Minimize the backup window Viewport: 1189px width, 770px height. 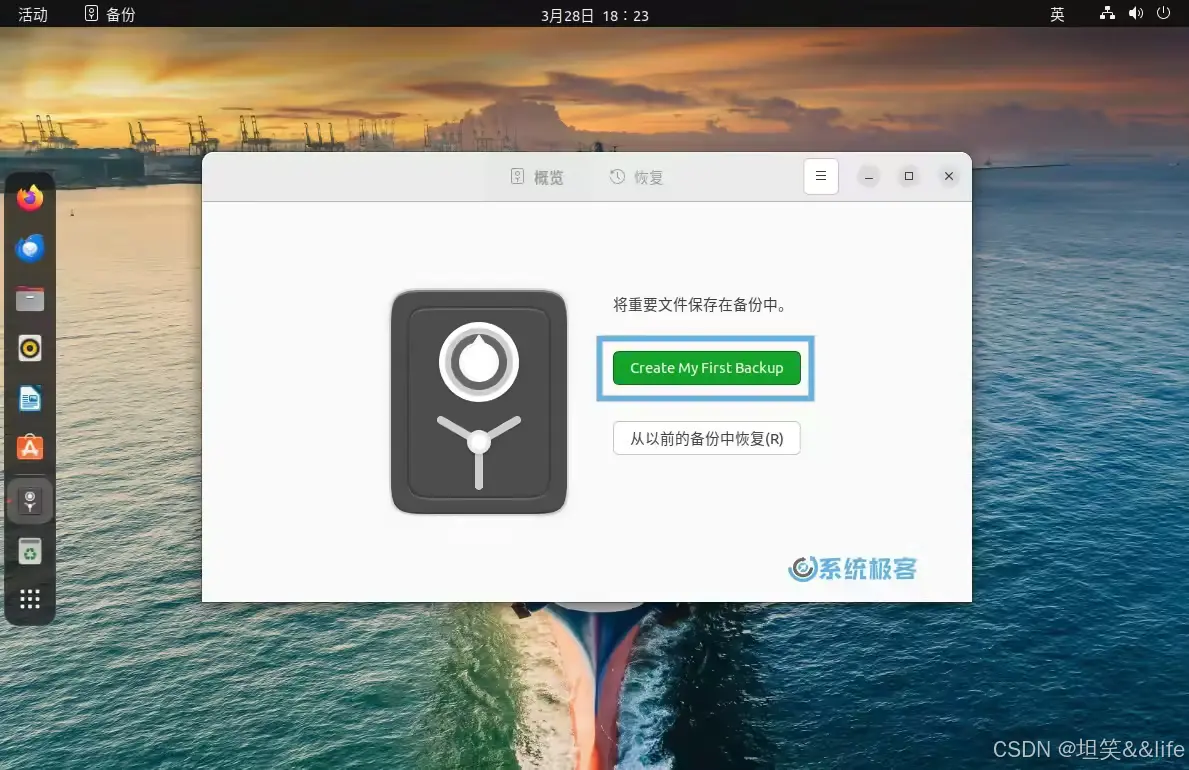[869, 177]
